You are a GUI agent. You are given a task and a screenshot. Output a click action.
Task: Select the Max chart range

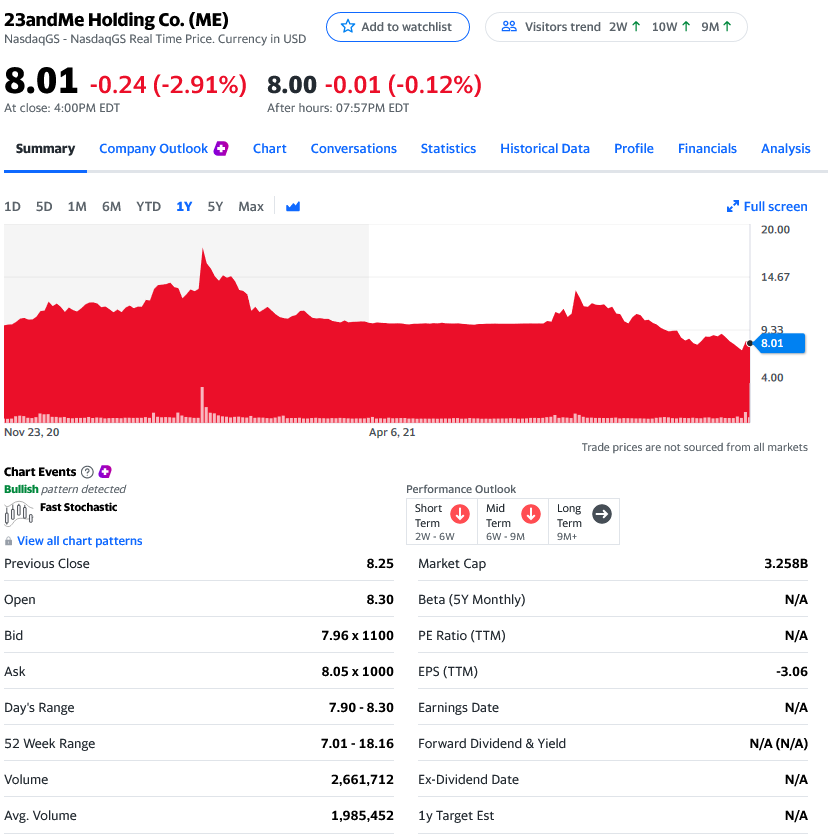click(251, 206)
